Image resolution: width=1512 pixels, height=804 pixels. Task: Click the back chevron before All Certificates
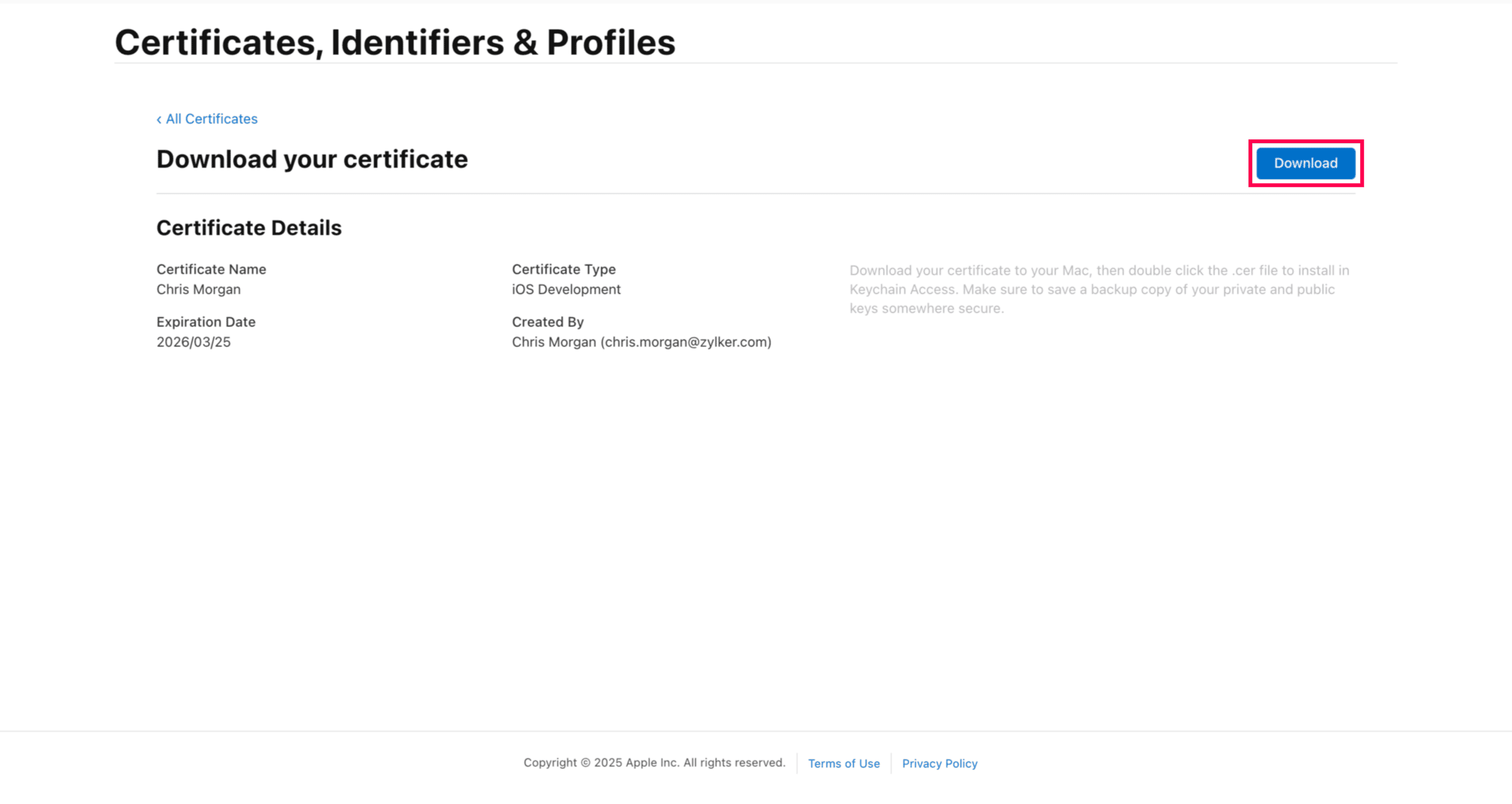(x=159, y=120)
